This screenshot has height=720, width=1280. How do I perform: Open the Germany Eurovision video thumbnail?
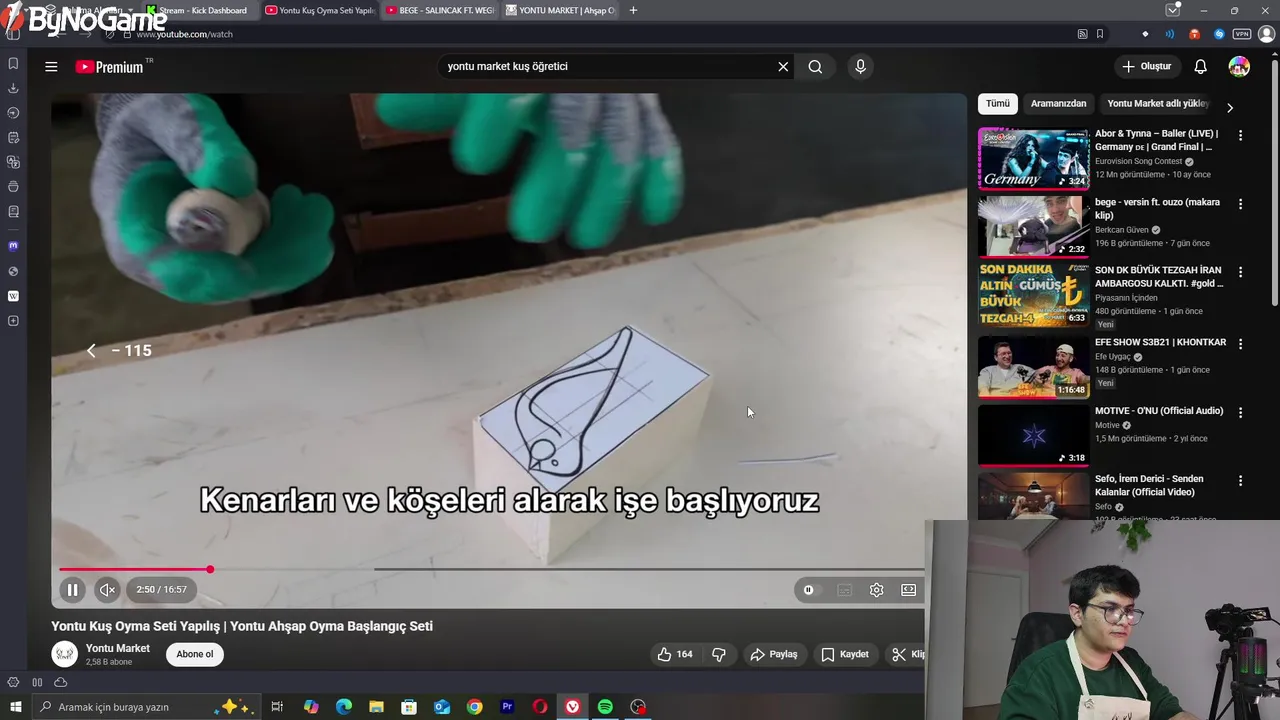[x=1033, y=158]
